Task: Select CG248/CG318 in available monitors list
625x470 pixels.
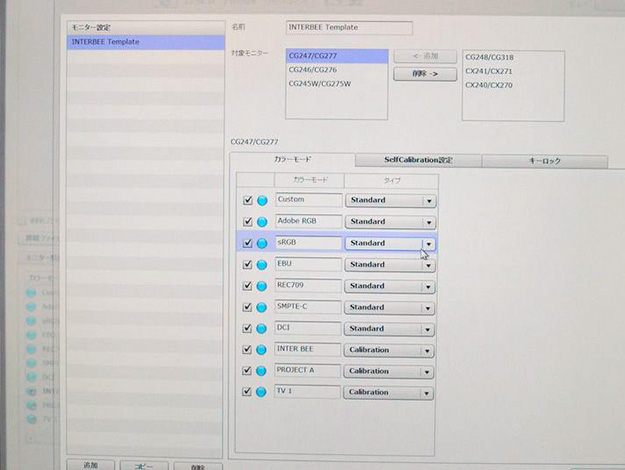Action: pos(513,57)
